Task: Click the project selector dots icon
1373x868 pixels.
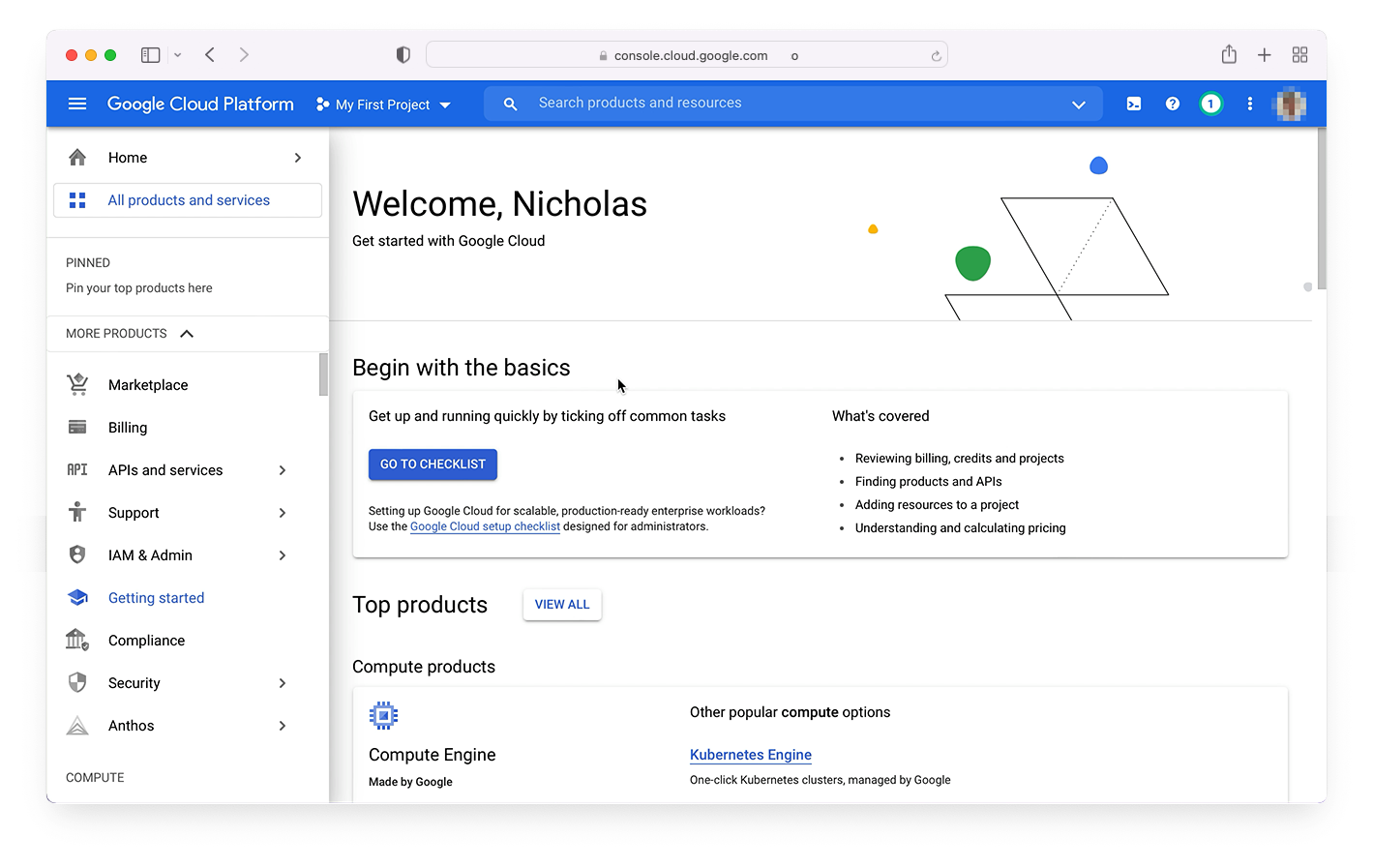Action: [322, 104]
